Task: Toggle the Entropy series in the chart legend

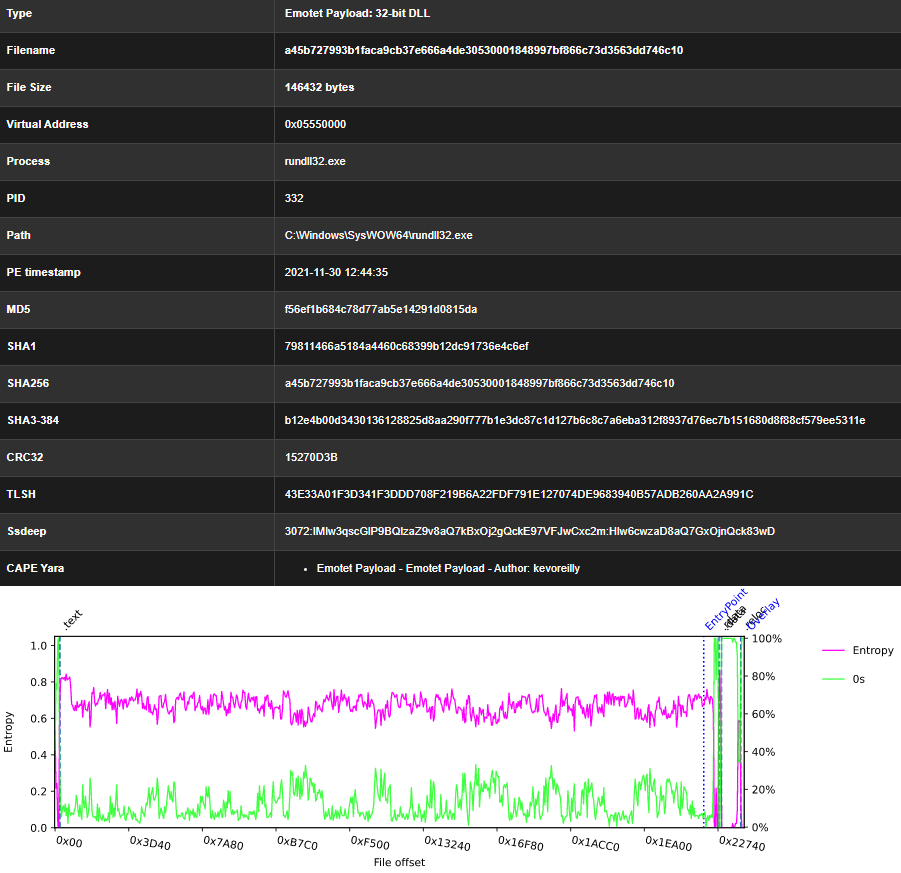Action: pyautogui.click(x=874, y=650)
